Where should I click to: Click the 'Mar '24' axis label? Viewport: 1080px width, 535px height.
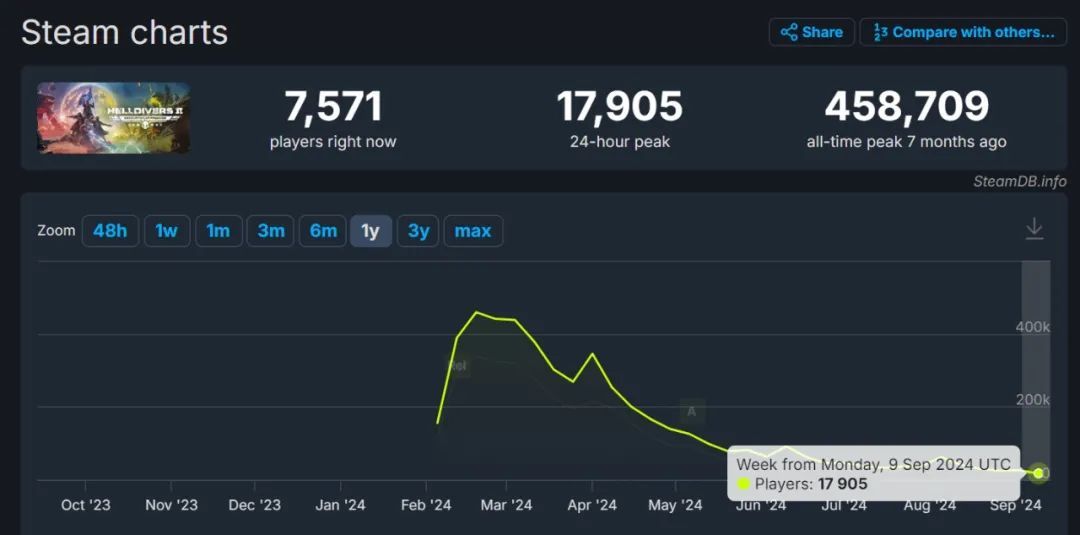tap(506, 505)
